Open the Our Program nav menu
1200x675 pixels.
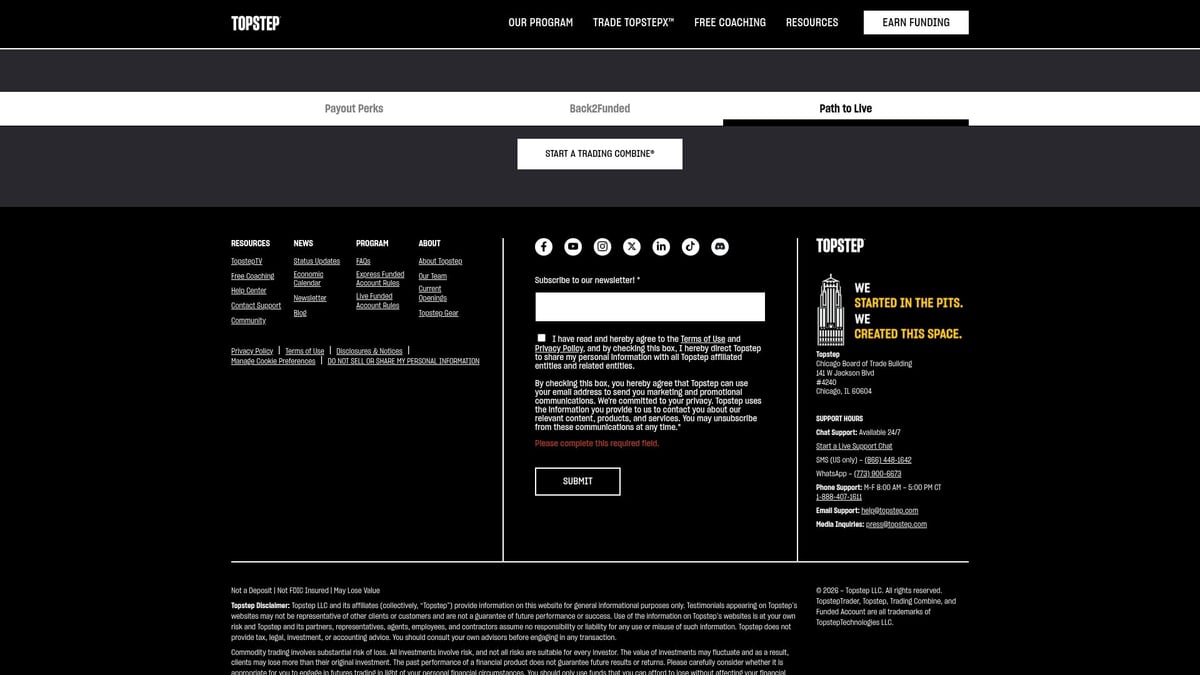540,23
